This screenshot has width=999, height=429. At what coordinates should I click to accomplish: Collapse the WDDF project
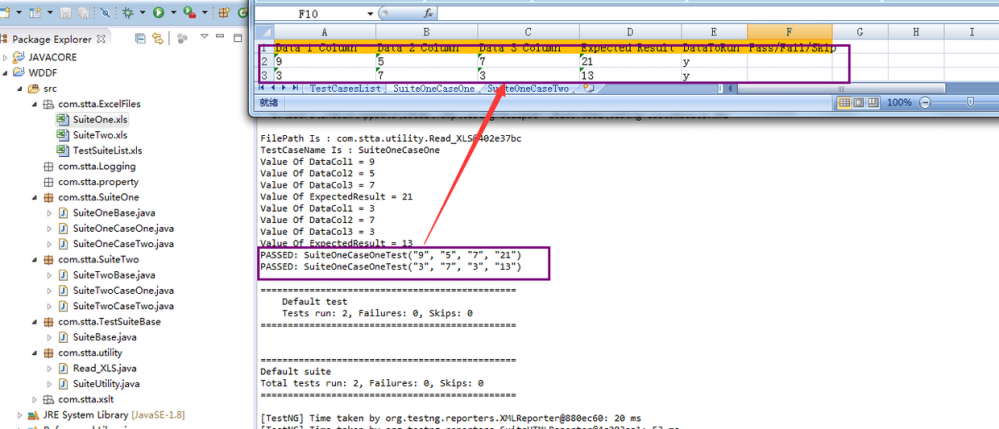[6, 73]
